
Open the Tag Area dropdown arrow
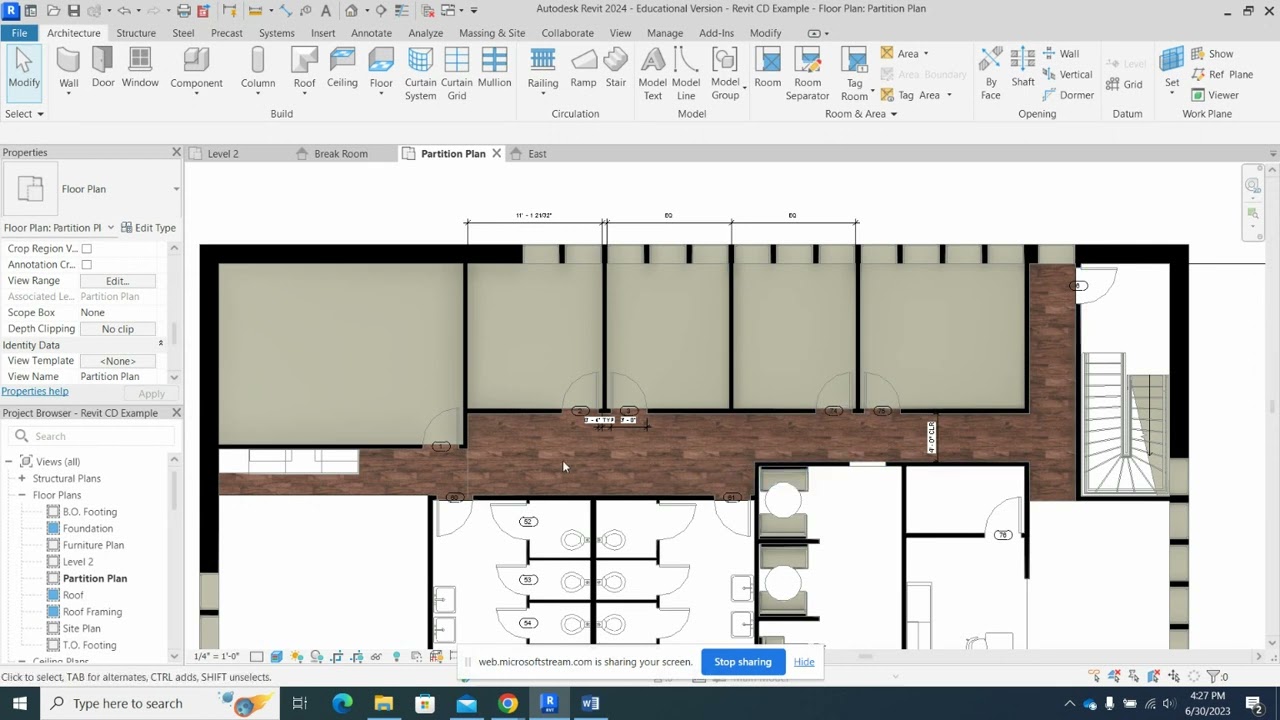948,95
